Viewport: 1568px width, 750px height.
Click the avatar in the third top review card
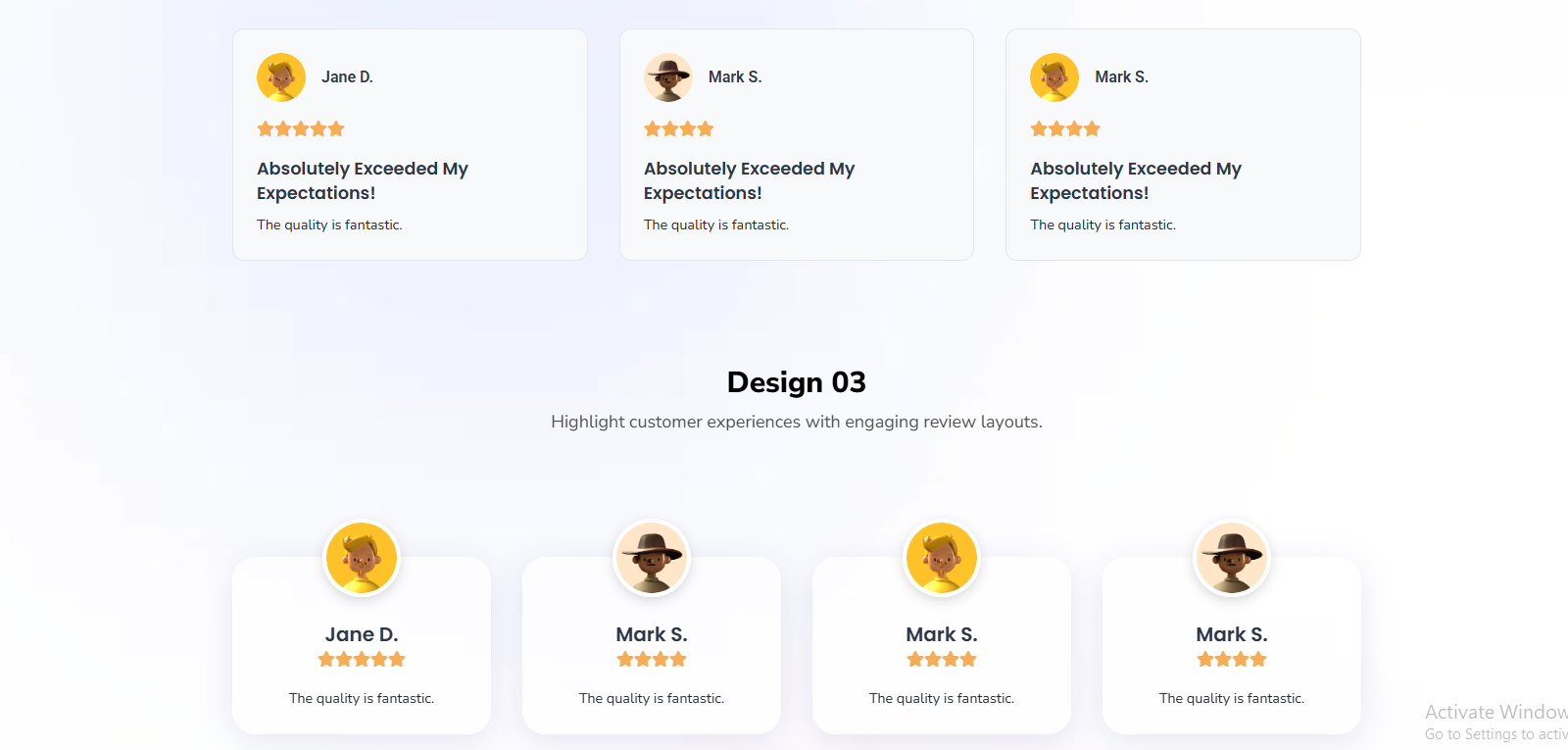pos(1053,76)
